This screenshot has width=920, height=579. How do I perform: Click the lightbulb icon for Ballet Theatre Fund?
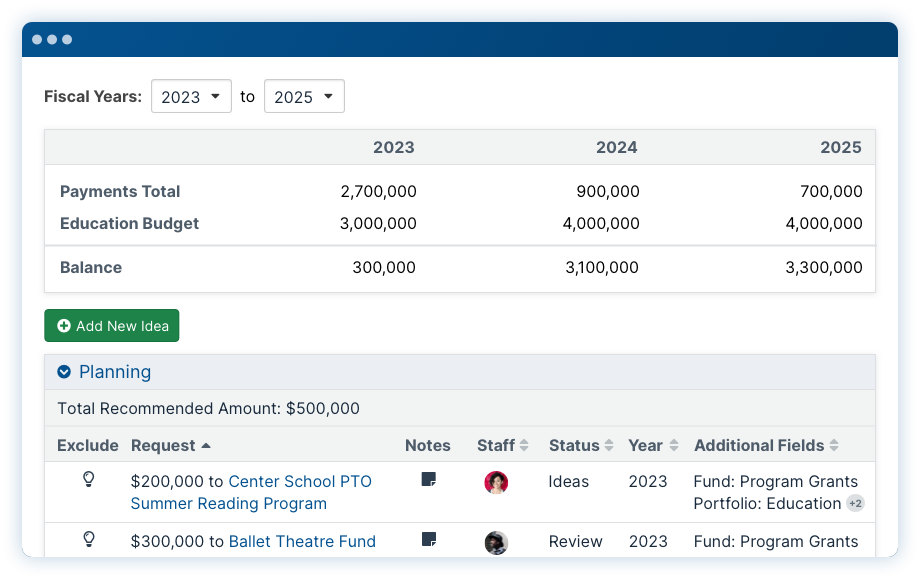(89, 539)
